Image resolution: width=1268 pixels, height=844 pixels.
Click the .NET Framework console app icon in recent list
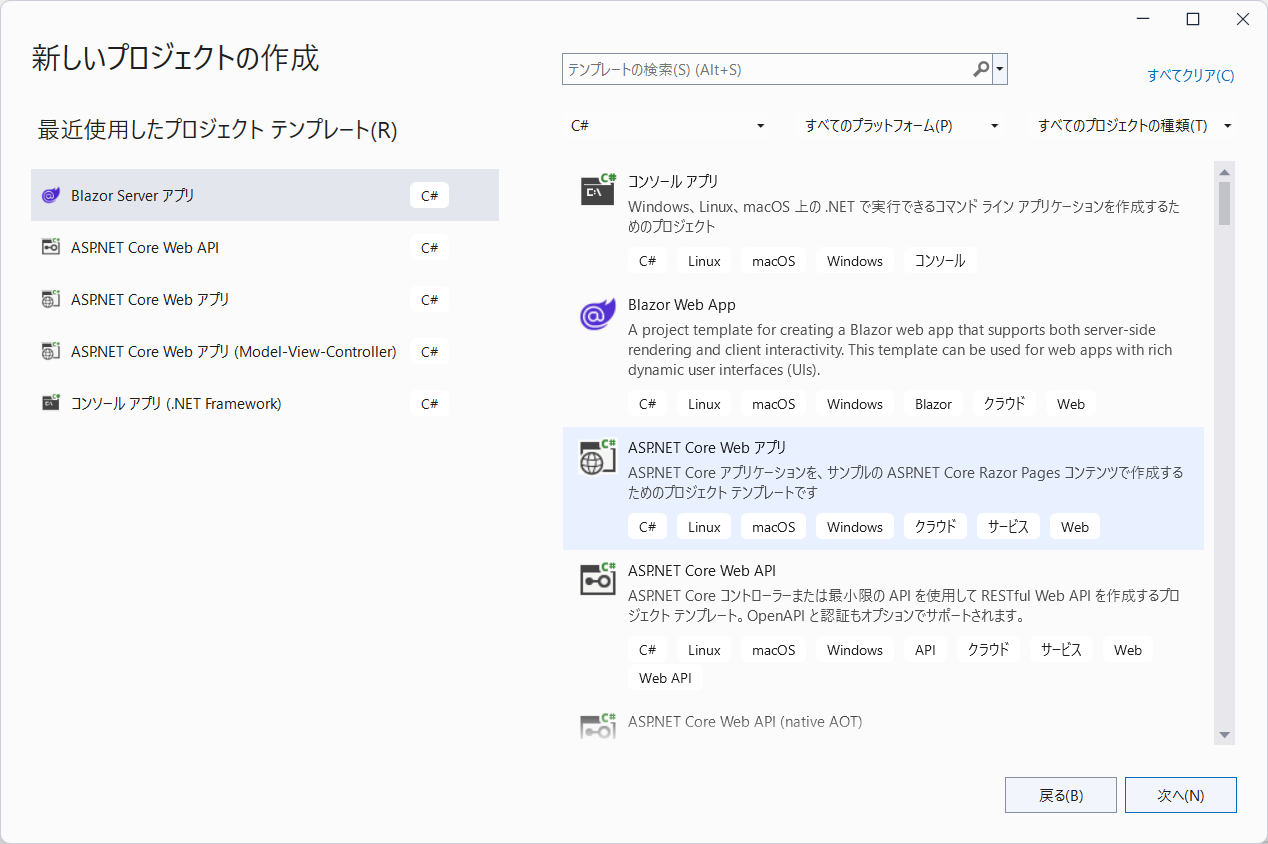point(51,404)
